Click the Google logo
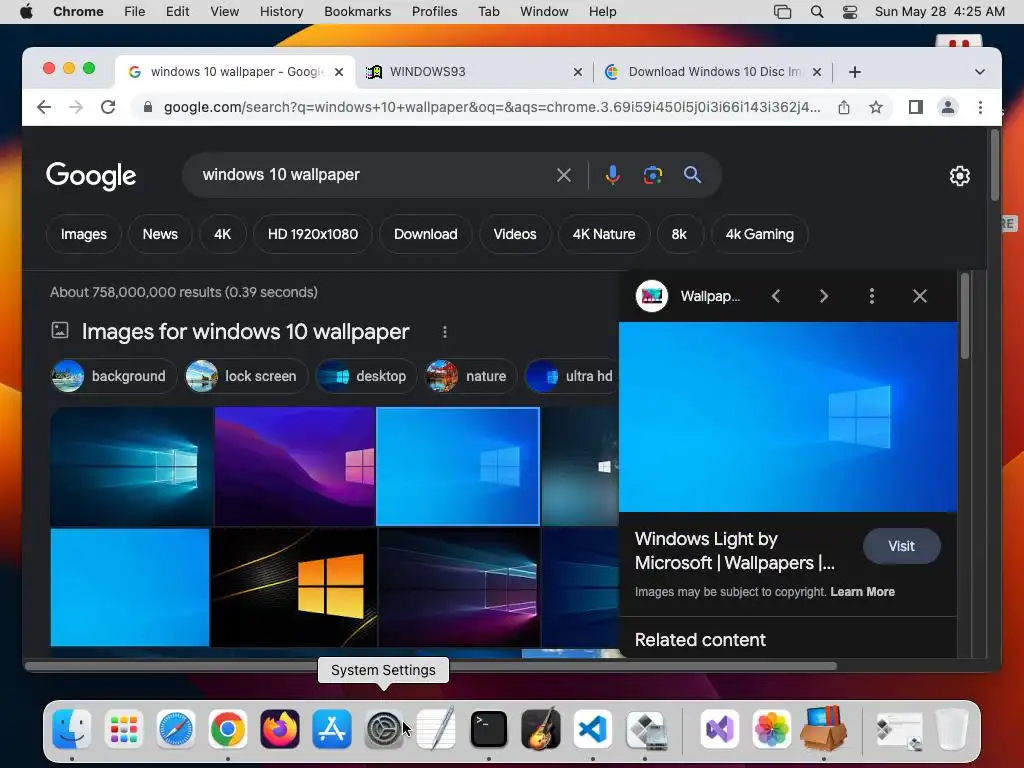This screenshot has height=768, width=1024. click(91, 176)
